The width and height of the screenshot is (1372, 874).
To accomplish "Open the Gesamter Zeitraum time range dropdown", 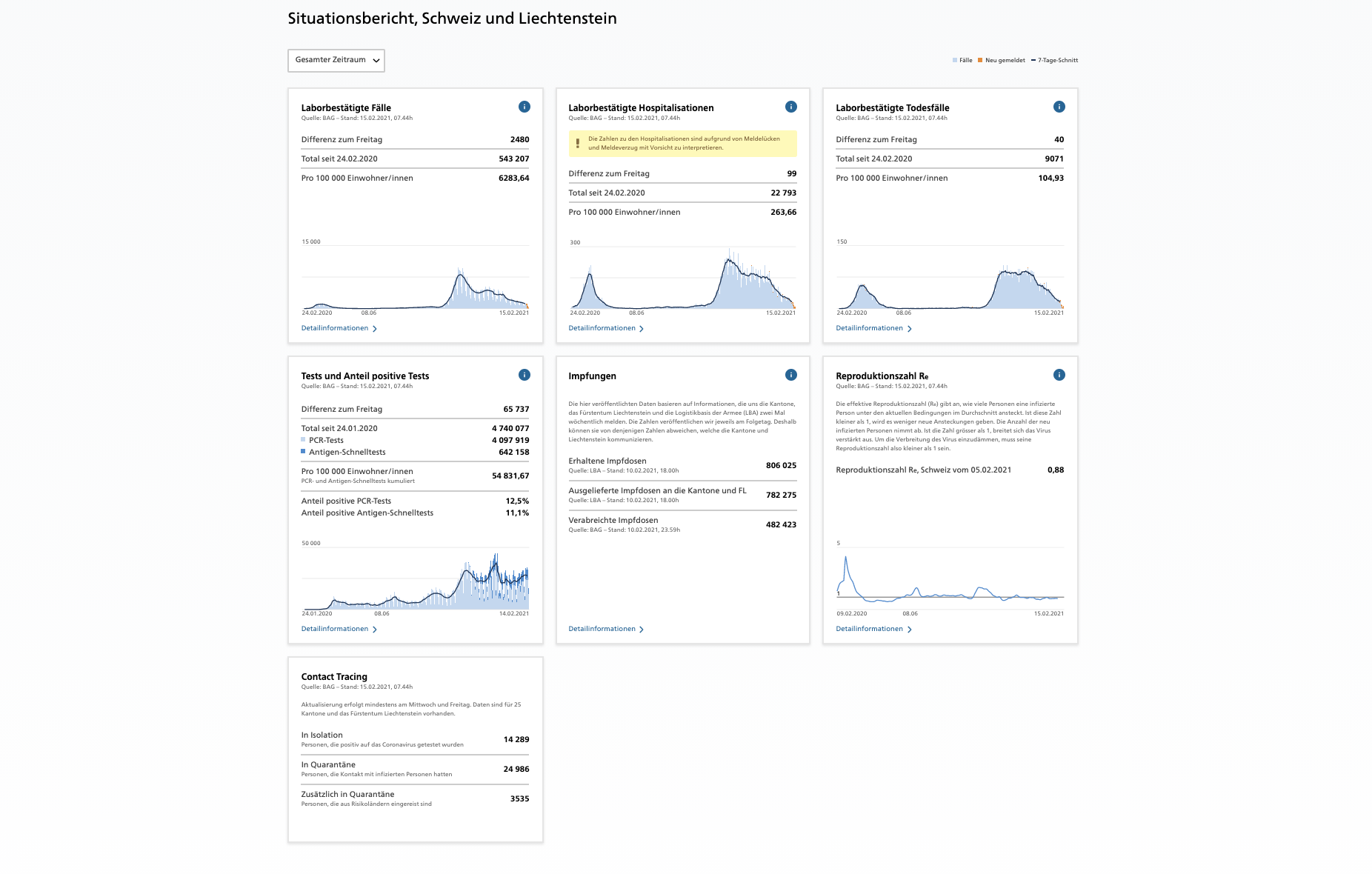I will click(x=336, y=61).
